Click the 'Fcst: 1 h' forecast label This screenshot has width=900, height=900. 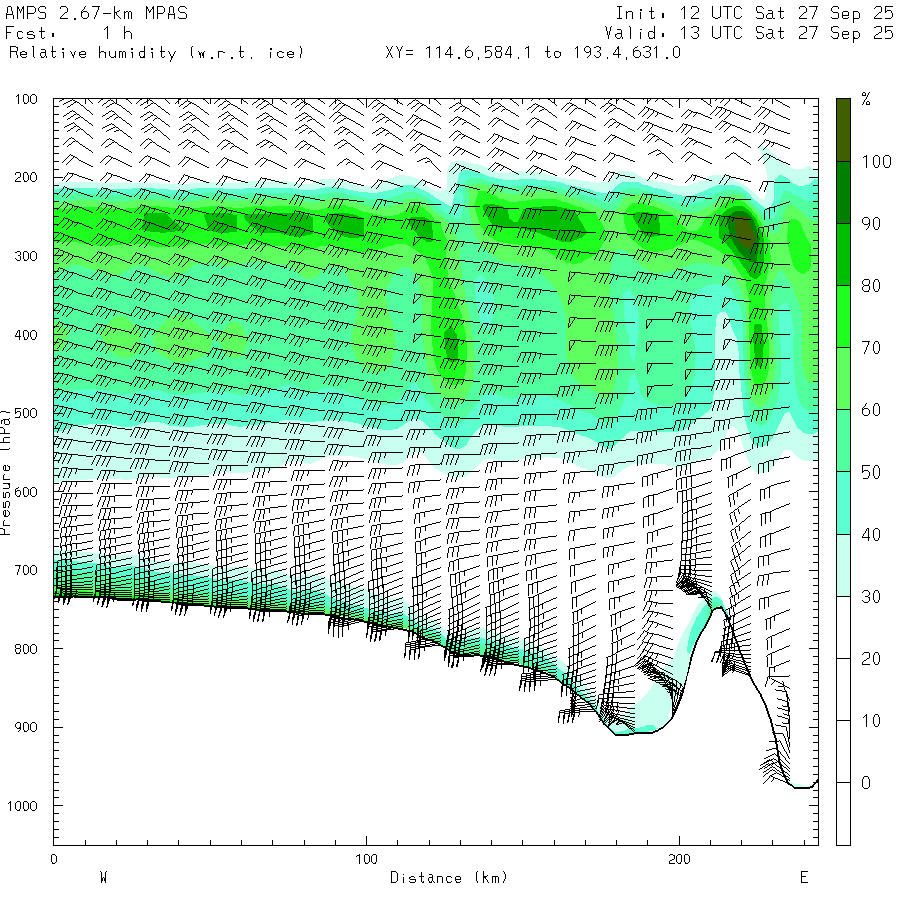(x=69, y=33)
